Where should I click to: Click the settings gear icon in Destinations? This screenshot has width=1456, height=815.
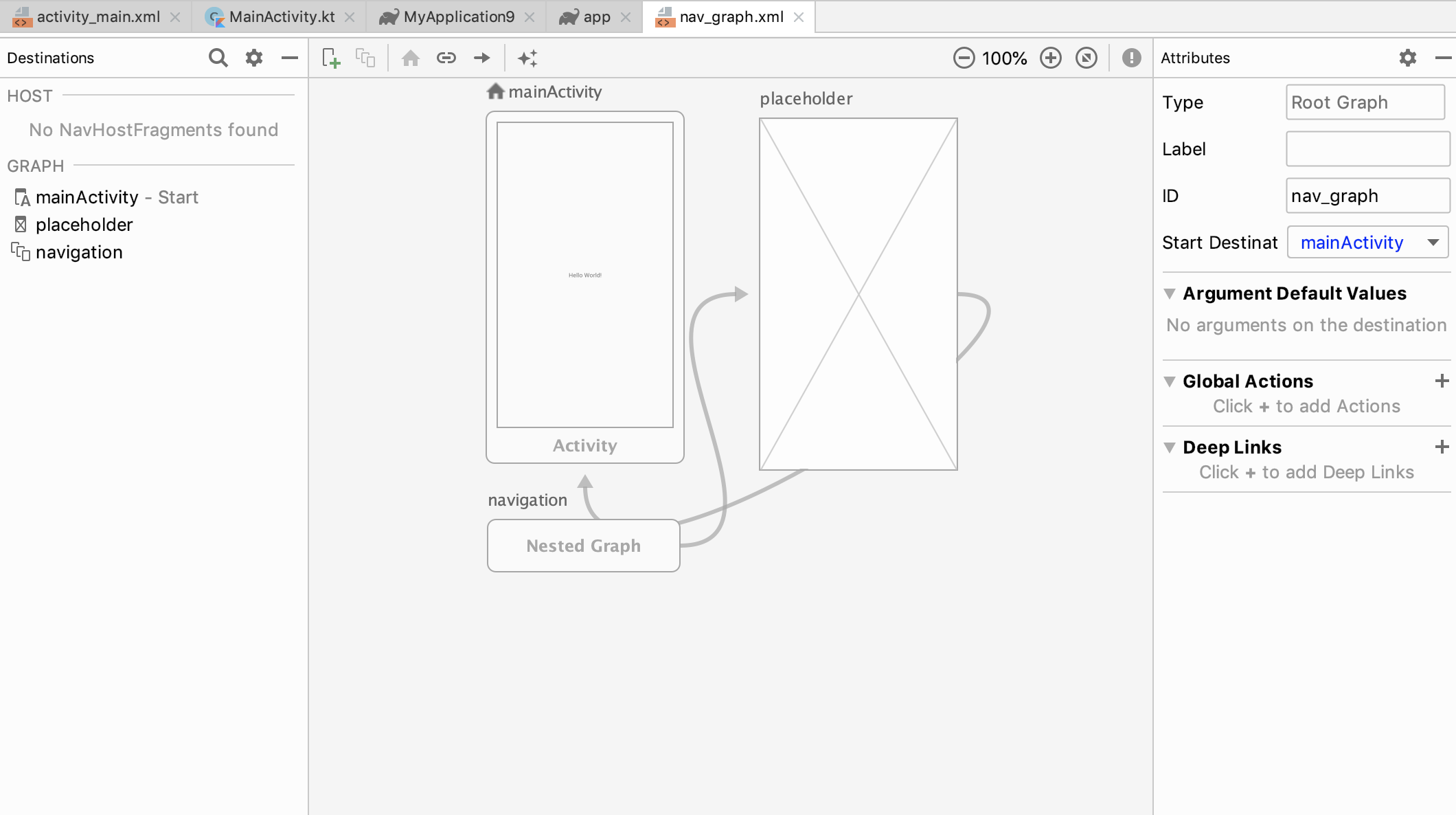[x=253, y=58]
